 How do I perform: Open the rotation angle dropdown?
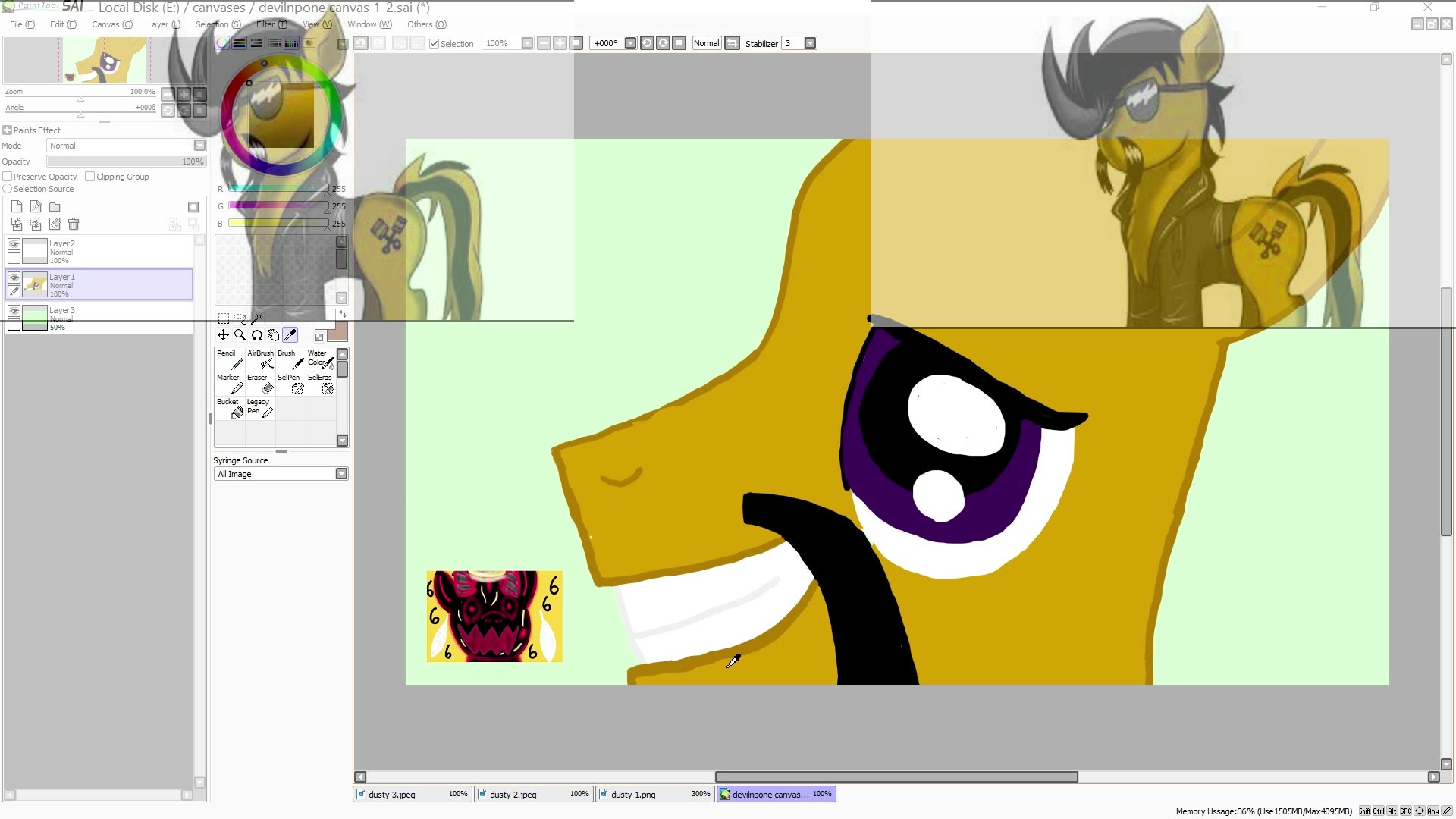[630, 43]
